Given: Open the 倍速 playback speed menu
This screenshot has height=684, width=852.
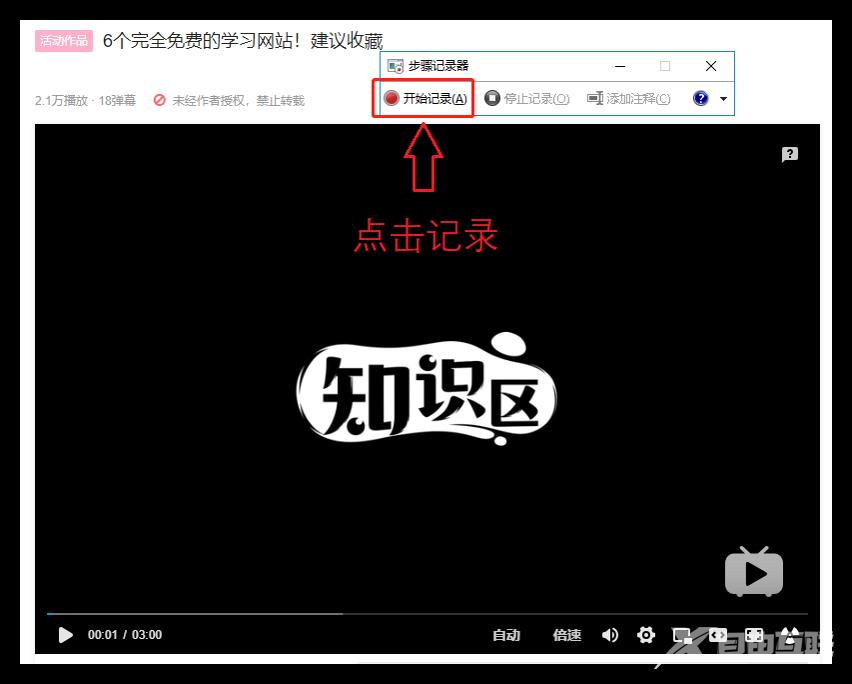Looking at the screenshot, I should coord(567,635).
